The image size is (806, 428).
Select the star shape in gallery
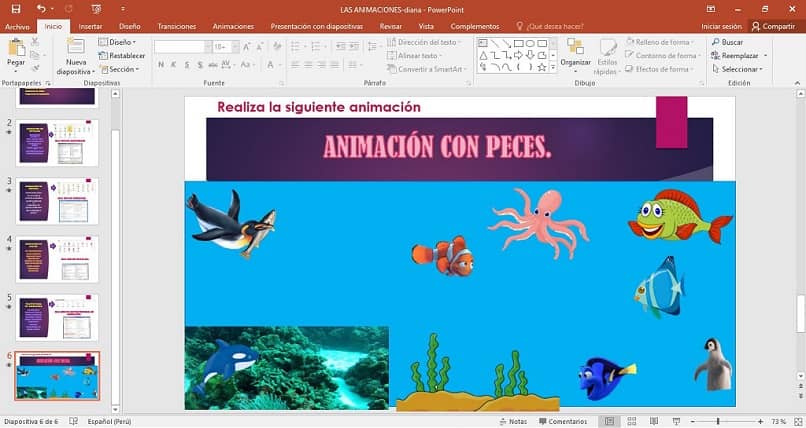(x=542, y=67)
